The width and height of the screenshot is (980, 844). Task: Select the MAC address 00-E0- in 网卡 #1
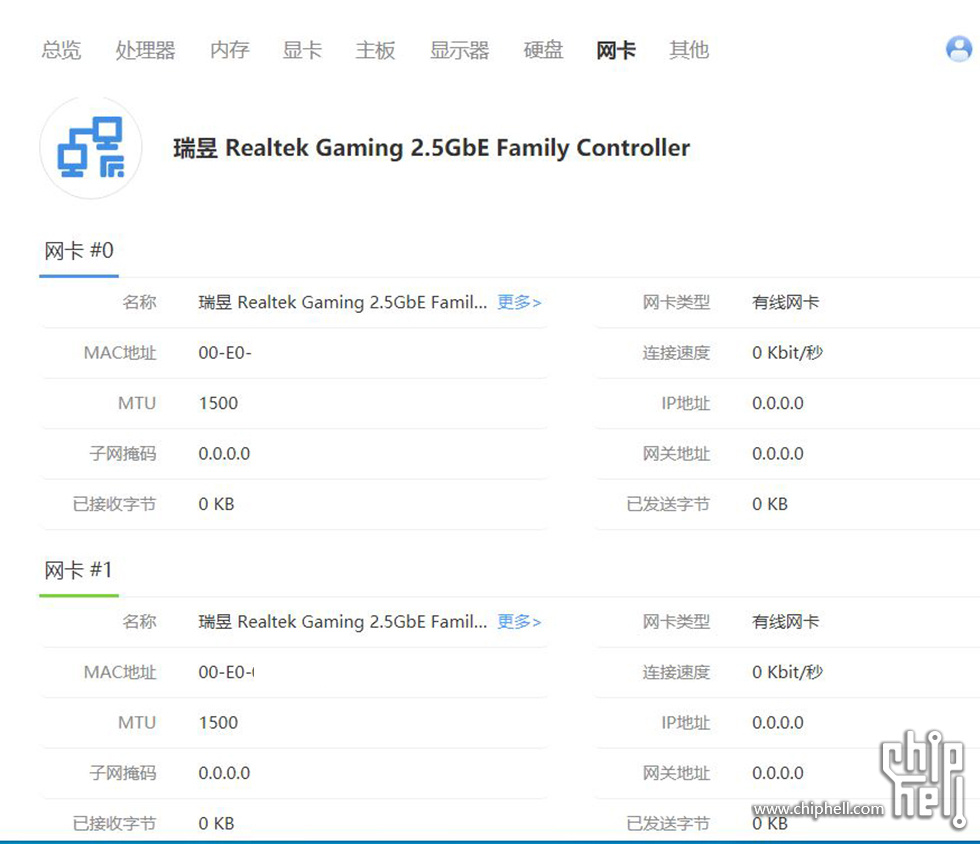(x=226, y=673)
